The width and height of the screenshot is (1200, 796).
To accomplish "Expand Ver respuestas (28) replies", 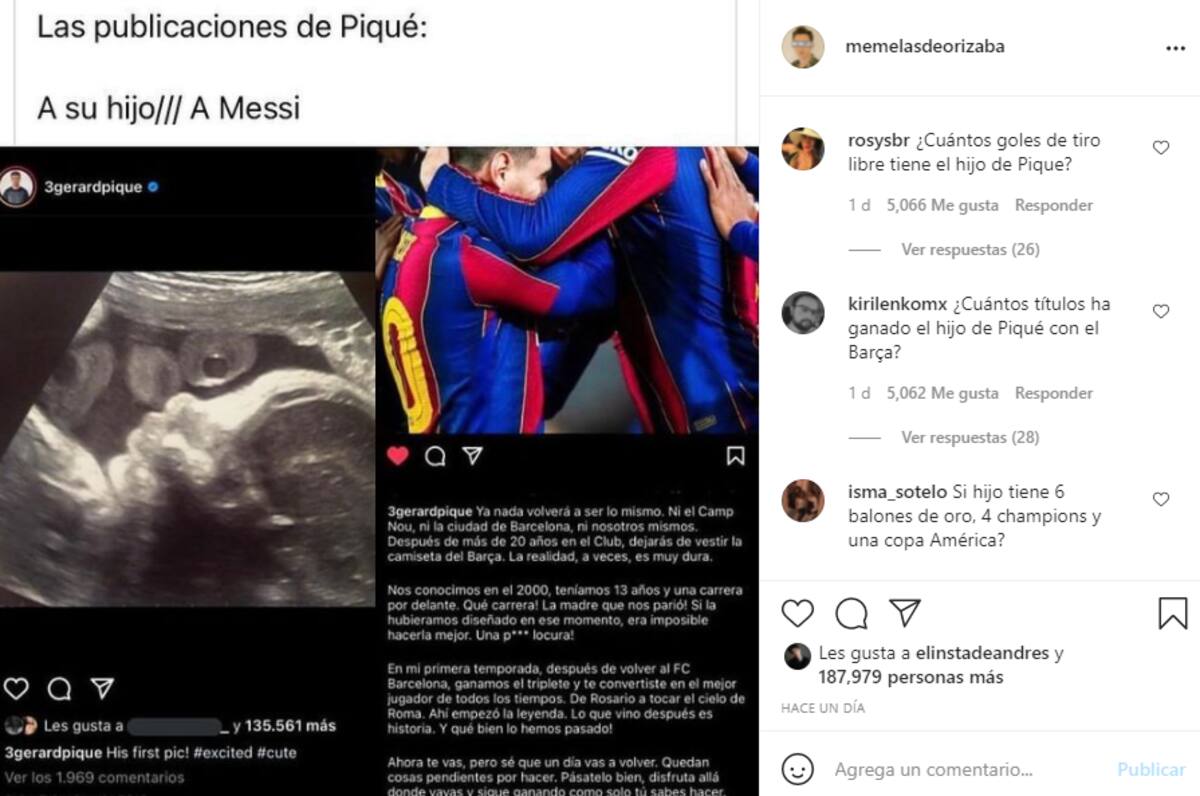I will 970,438.
